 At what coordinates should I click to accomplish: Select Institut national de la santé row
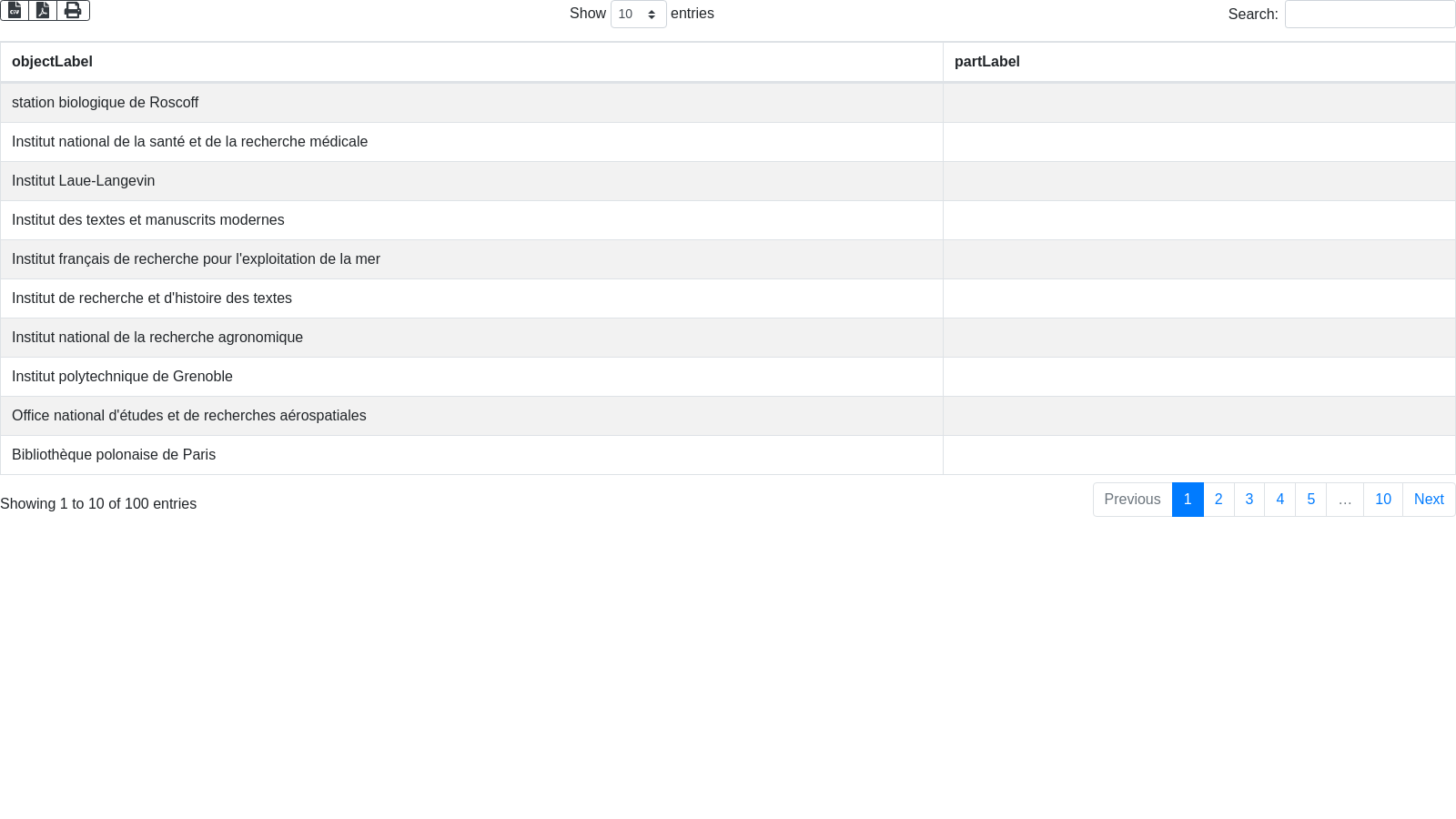pos(728,142)
